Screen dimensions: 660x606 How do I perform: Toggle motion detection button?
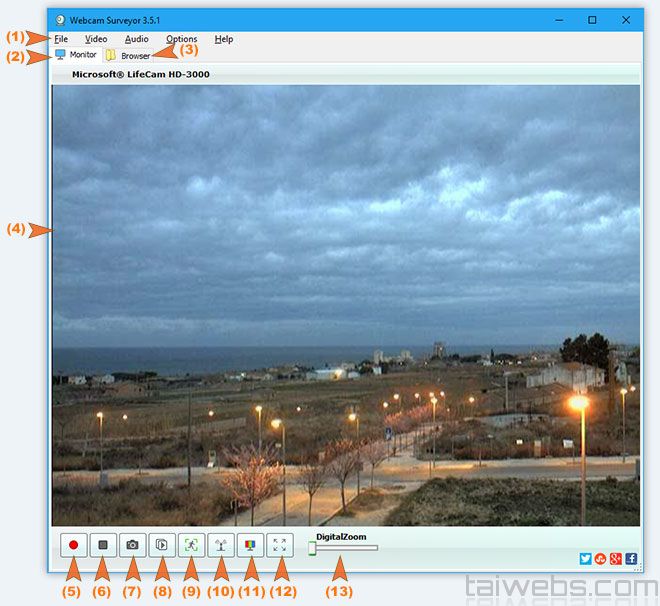pos(191,546)
